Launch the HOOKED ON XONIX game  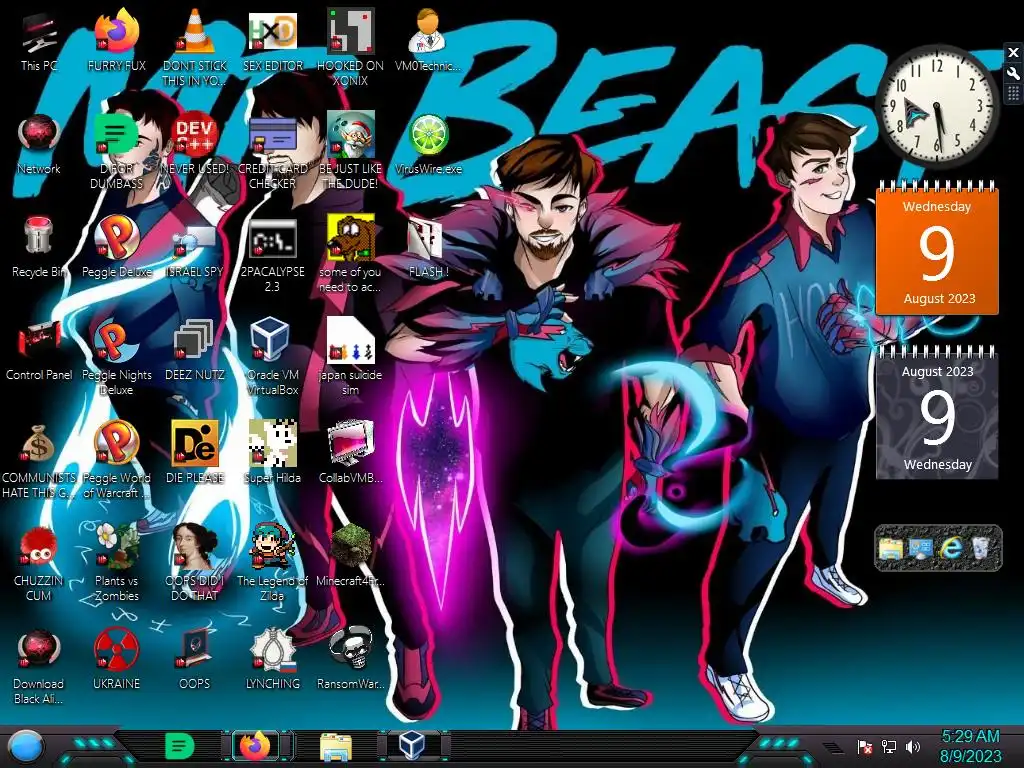pyautogui.click(x=350, y=47)
